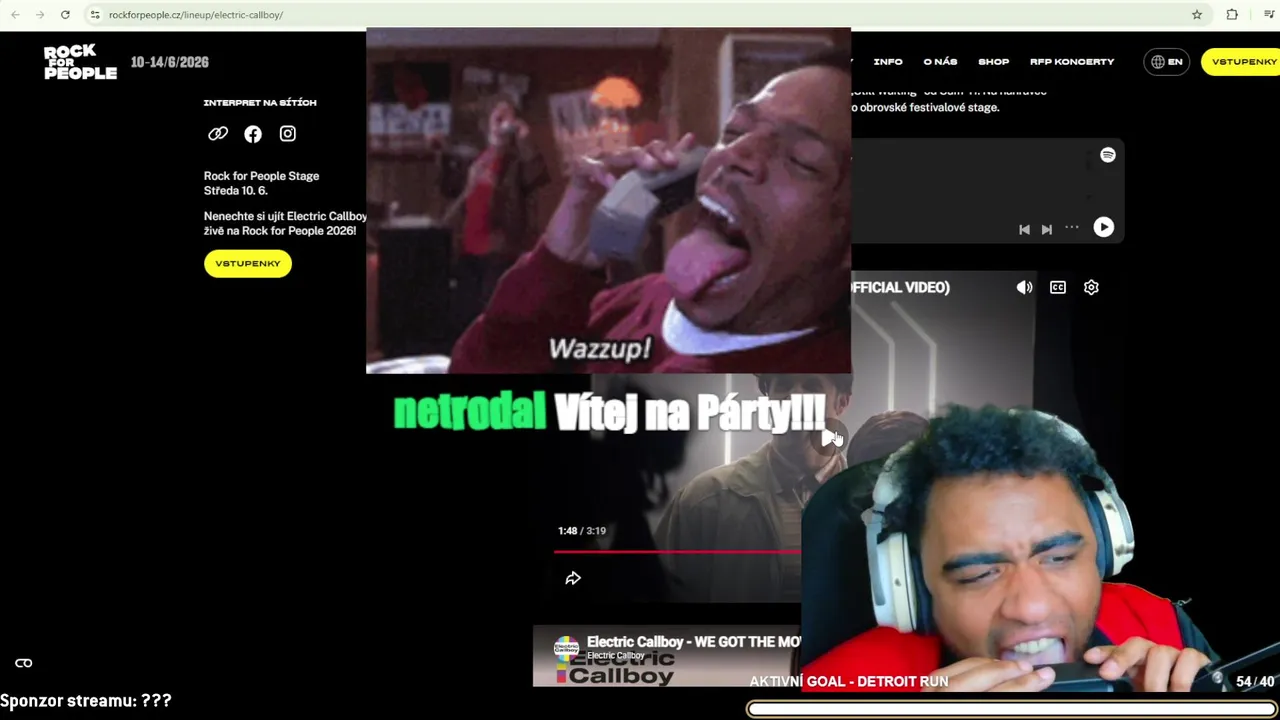Open the O NÁS menu item

(940, 62)
